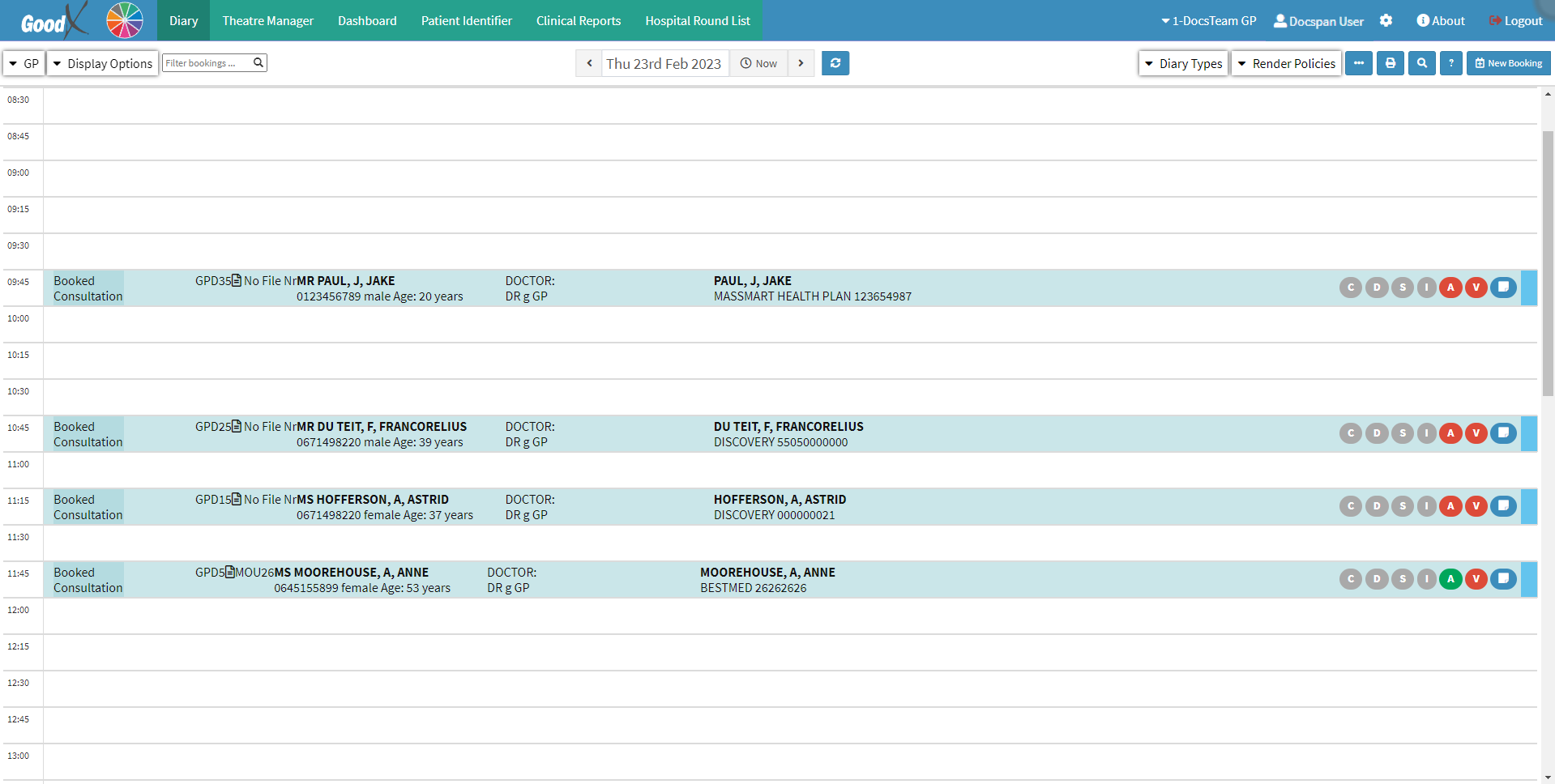Refresh the diary with the reload icon
Viewport: 1555px width, 784px height.
835,63
